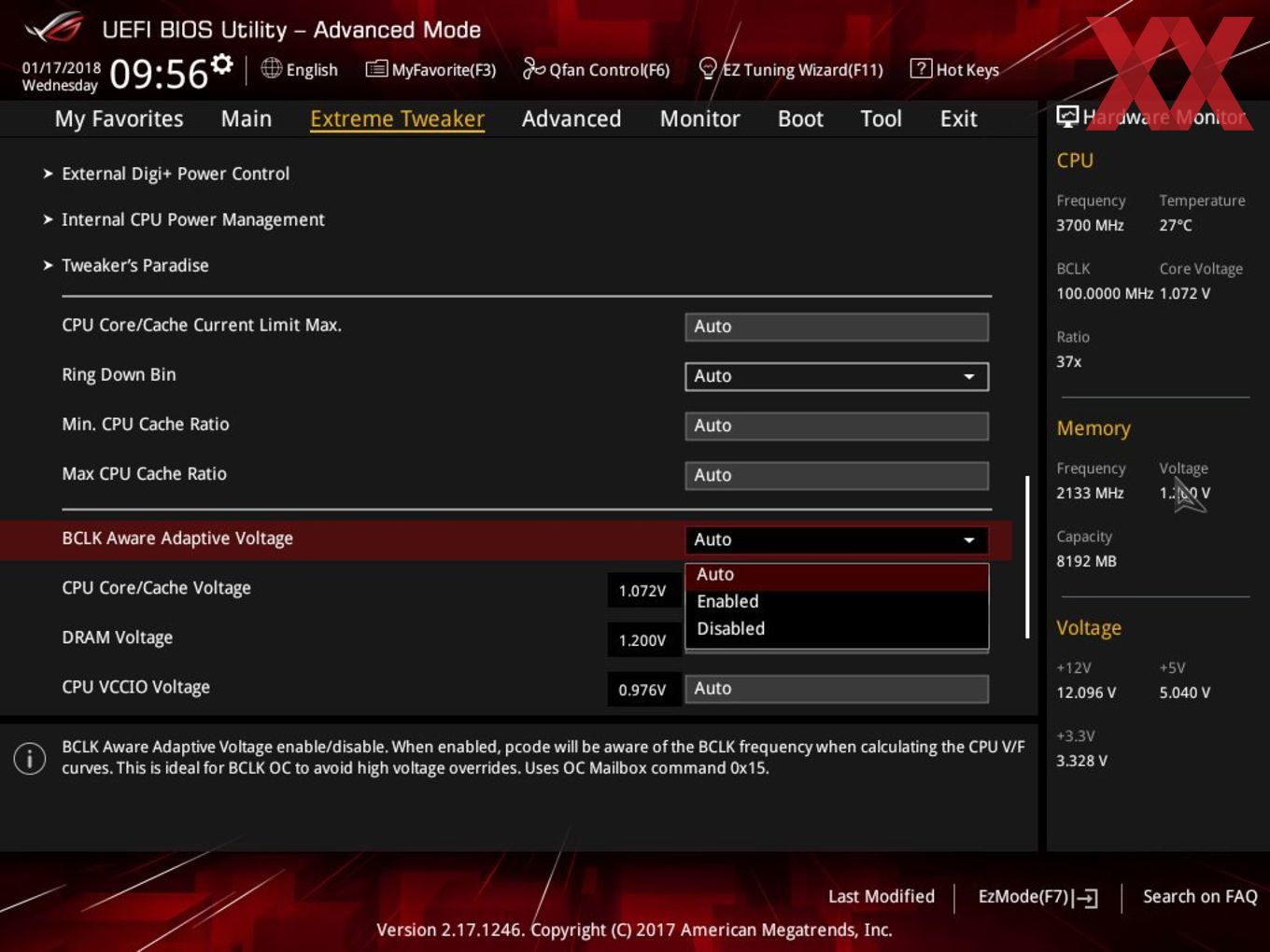This screenshot has height=952, width=1270.
Task: Select CPU VCCIO Voltage label
Action: pyautogui.click(x=135, y=687)
